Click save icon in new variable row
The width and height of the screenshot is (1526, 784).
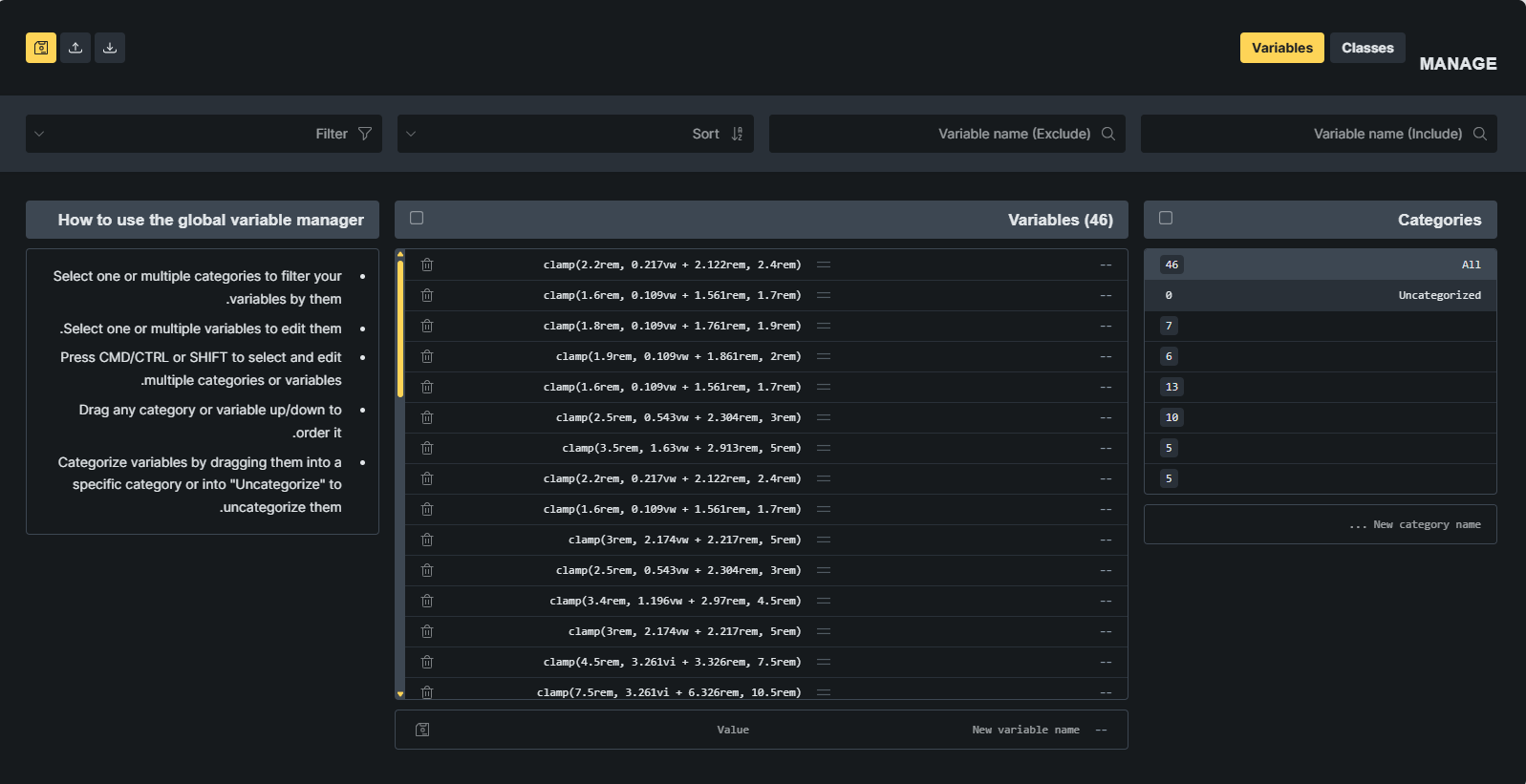tap(422, 730)
